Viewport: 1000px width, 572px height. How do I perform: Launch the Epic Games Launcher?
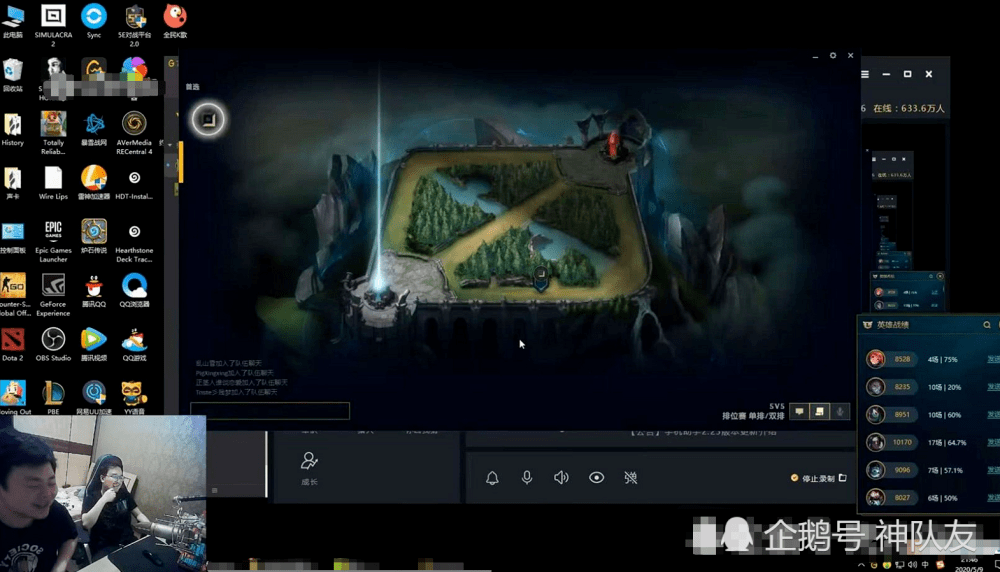[x=53, y=241]
